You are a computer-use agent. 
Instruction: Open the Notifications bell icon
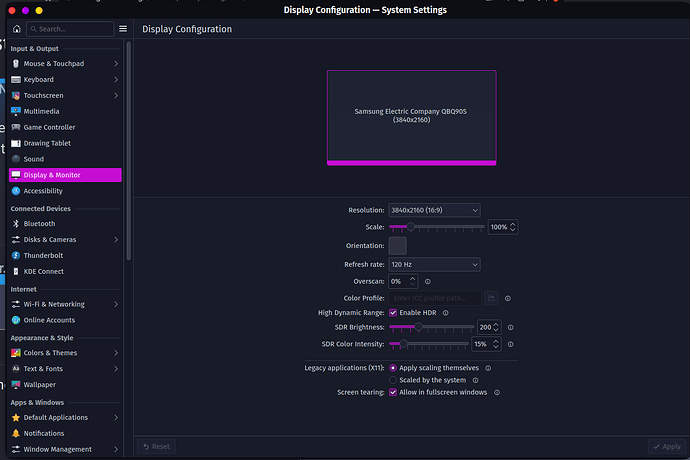16,433
